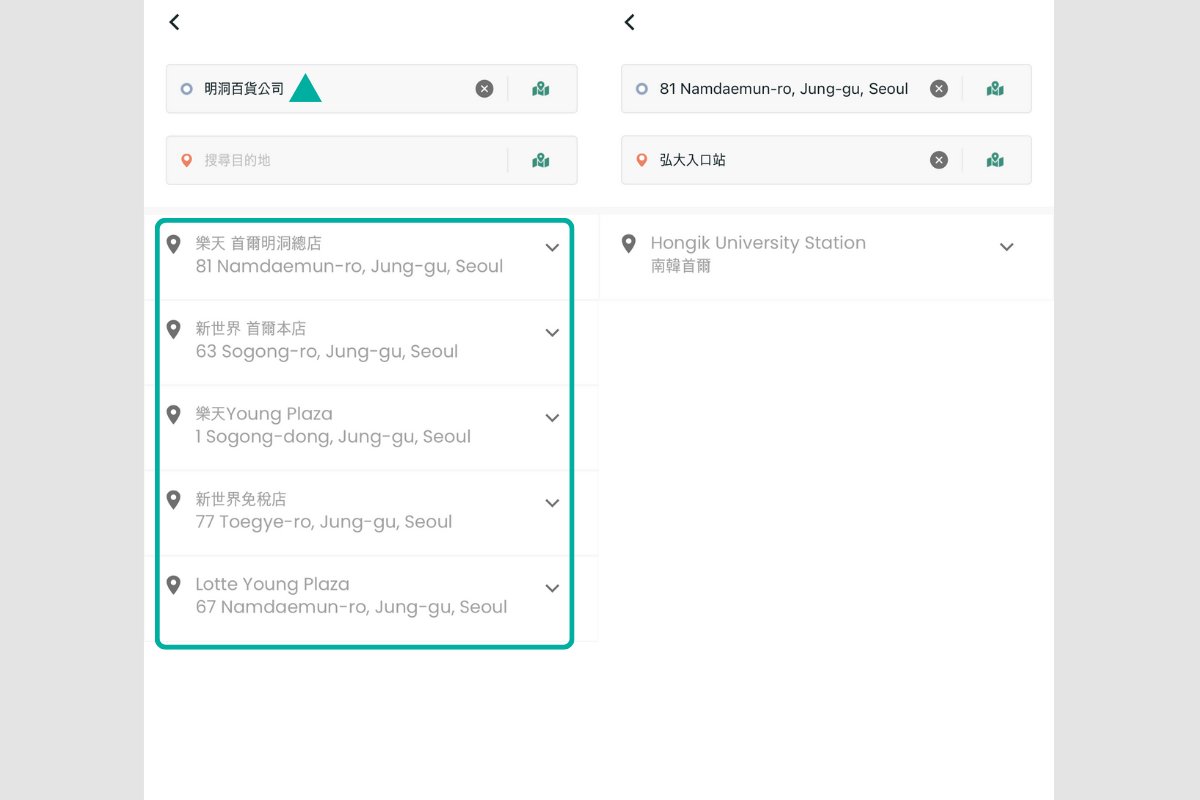Expand the Lotte Young Plaza suggestion
Screen dimensions: 1200x800
552,588
